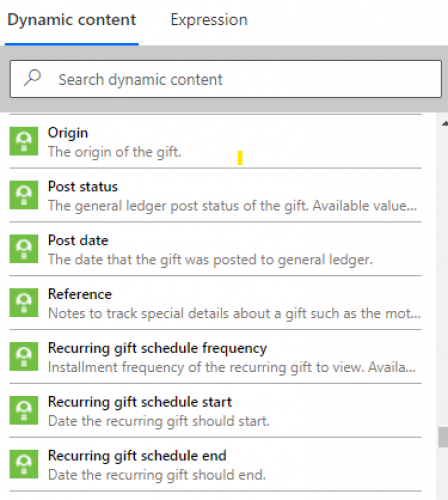Viewport: 448px width, 500px height.
Task: Click the icon beside Recurring gift schedule frequency
Action: [24, 356]
